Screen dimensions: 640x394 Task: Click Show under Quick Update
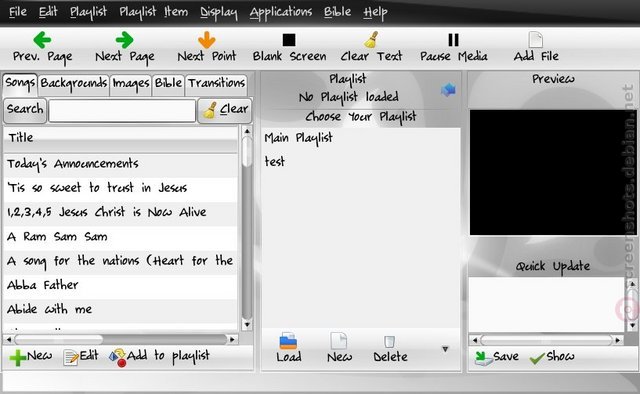coord(552,357)
